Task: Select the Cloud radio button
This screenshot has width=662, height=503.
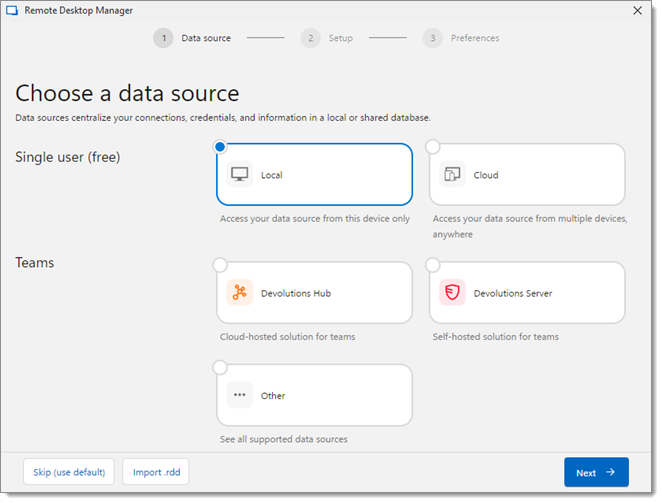Action: click(432, 147)
